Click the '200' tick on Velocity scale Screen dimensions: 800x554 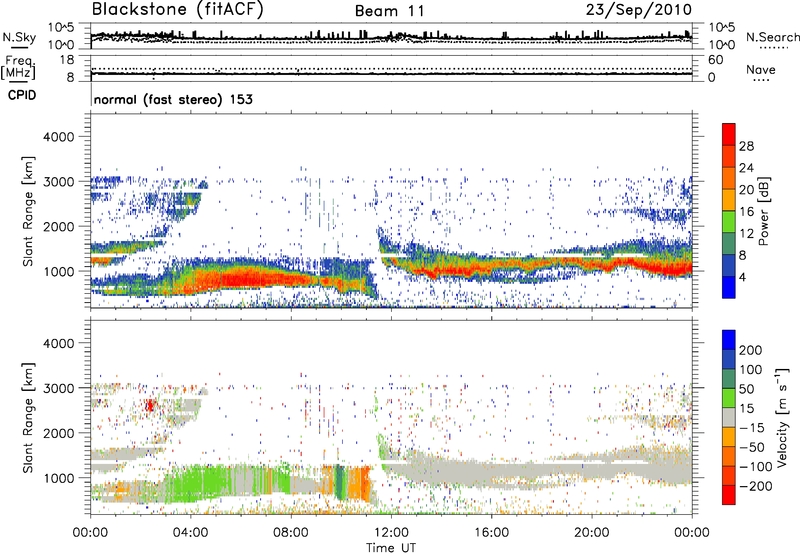(751, 350)
